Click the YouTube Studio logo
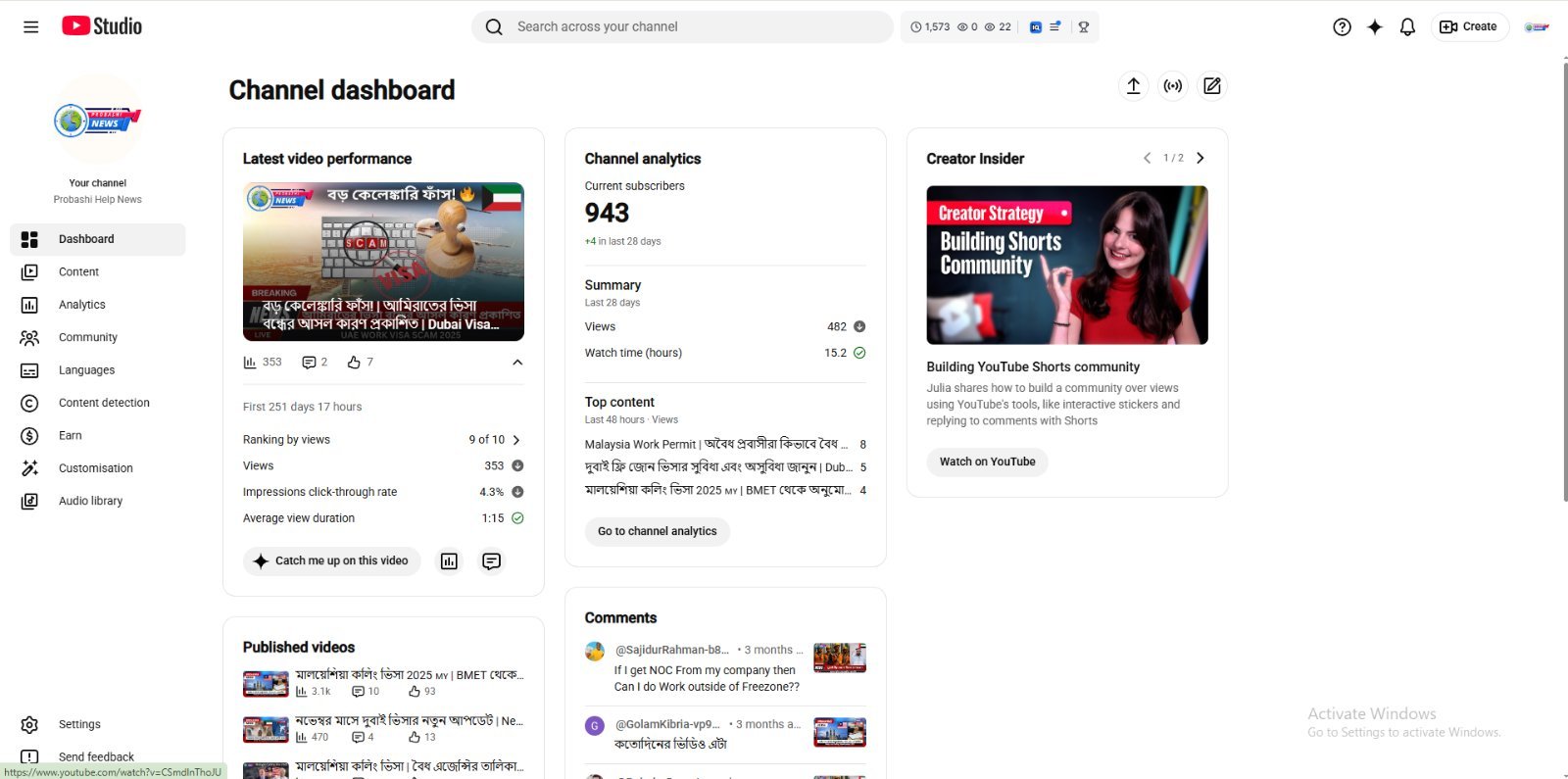Viewport: 1568px width, 779px height. 102,26
